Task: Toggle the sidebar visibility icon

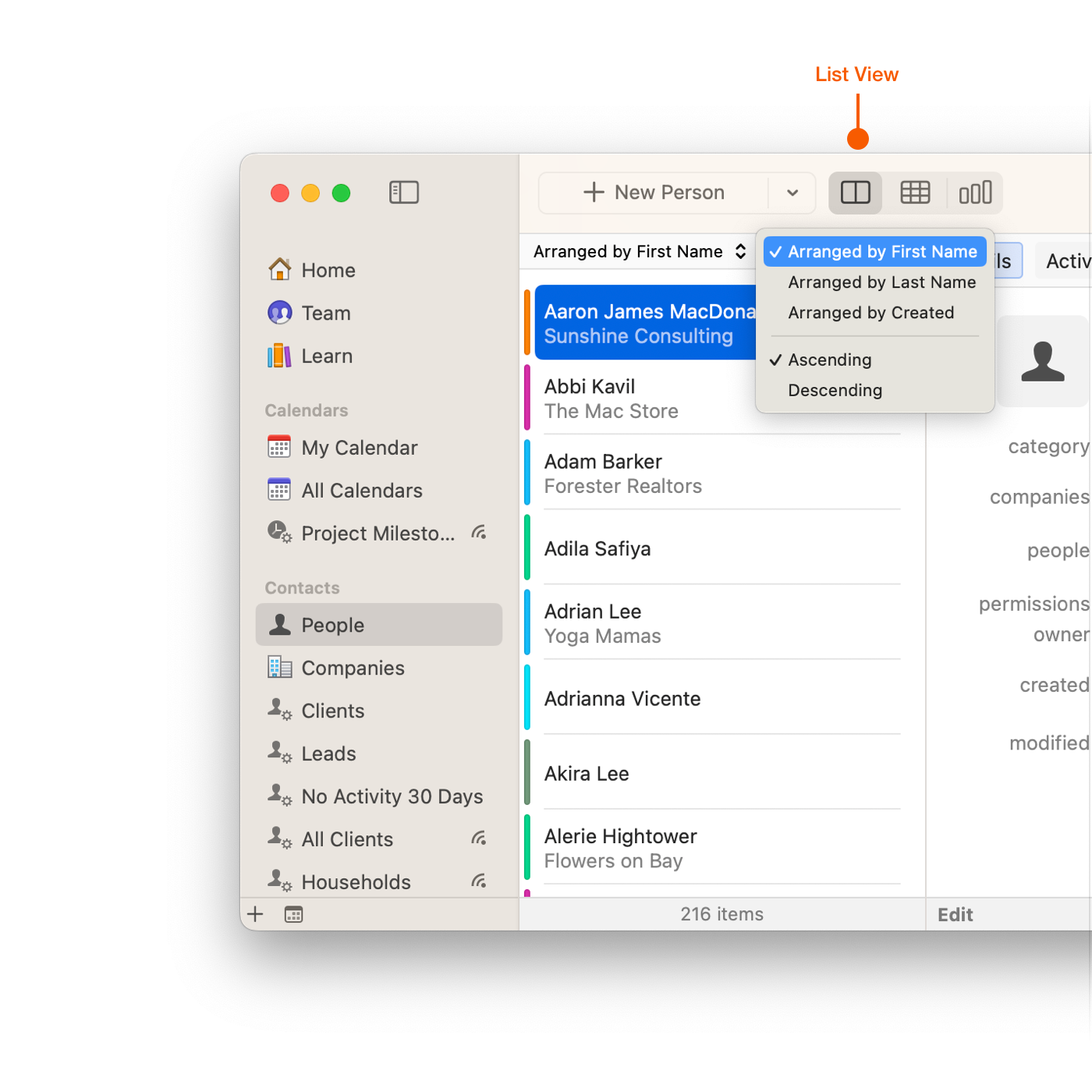Action: click(404, 193)
